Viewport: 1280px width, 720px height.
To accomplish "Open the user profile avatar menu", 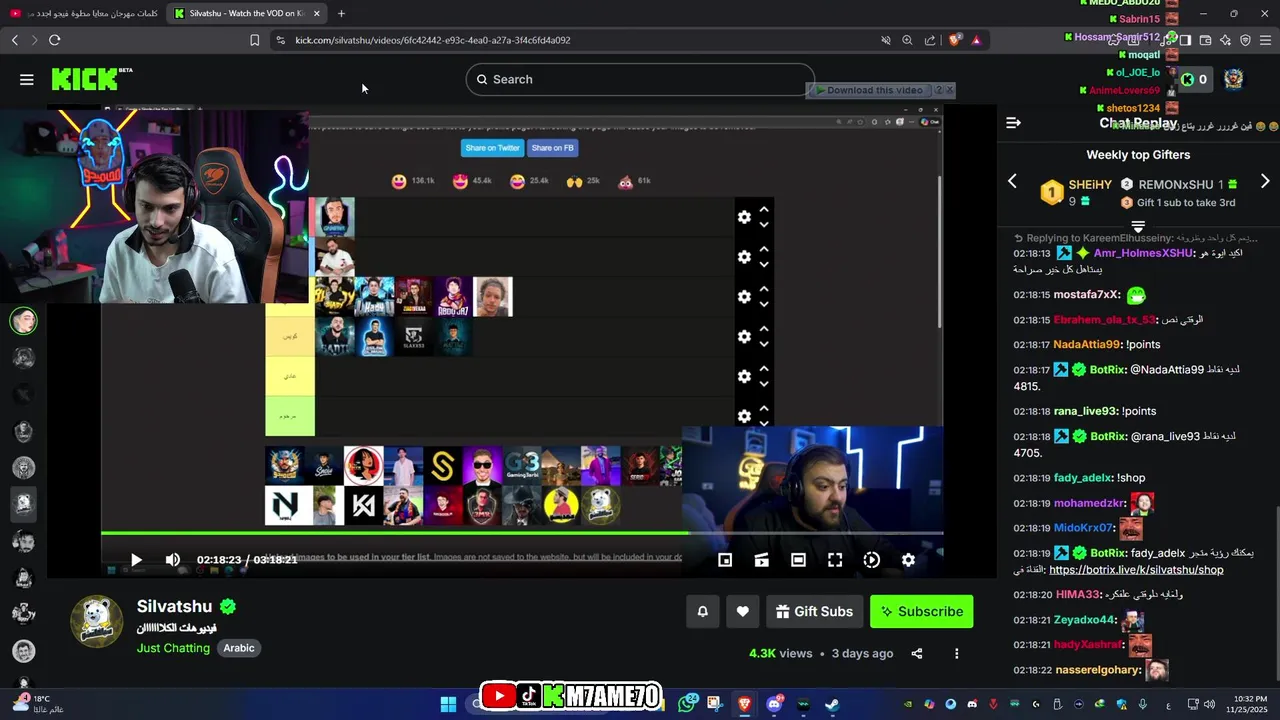I will (1234, 79).
